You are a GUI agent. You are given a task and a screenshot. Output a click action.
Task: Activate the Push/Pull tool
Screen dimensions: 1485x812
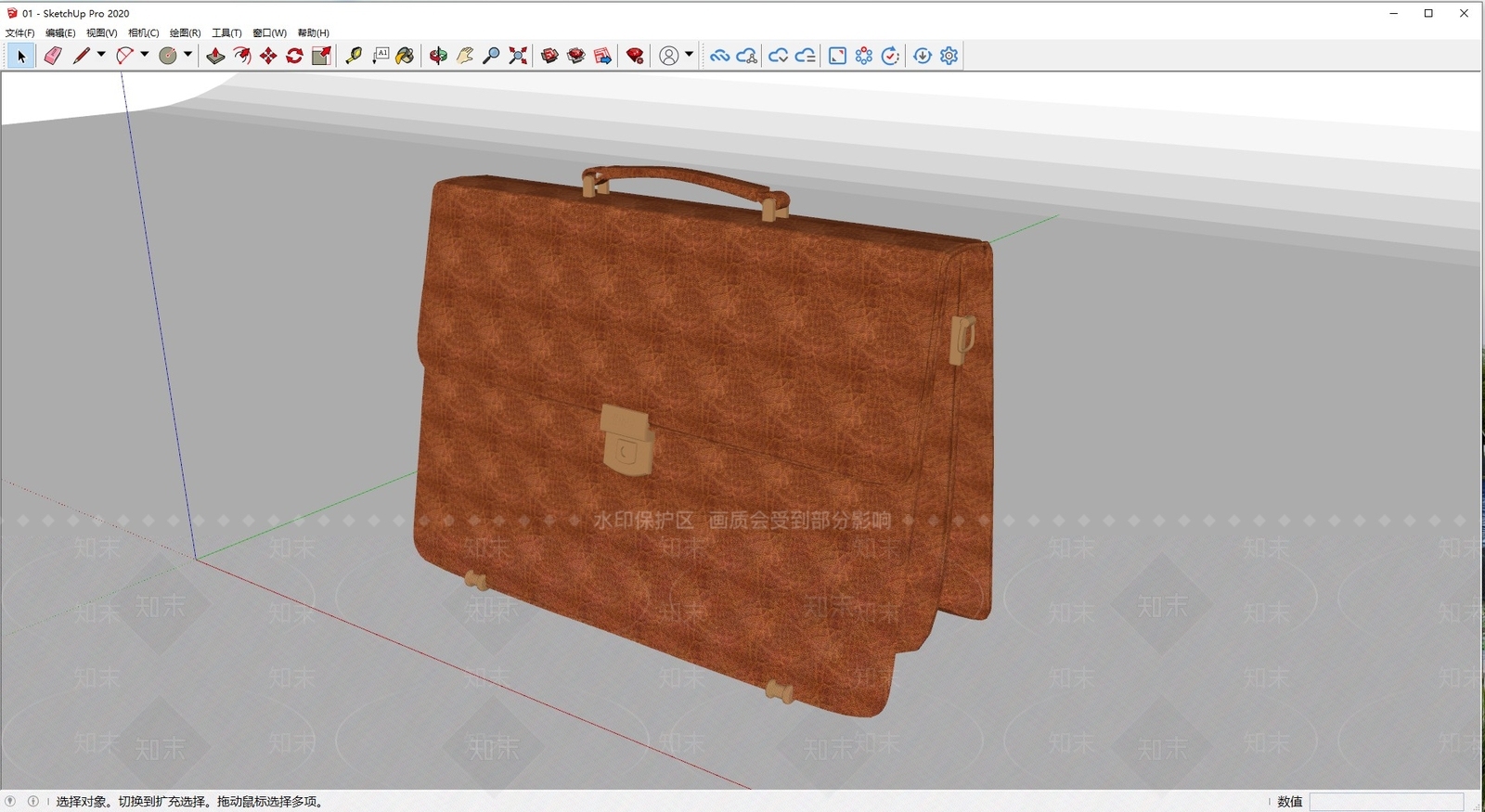pos(215,56)
